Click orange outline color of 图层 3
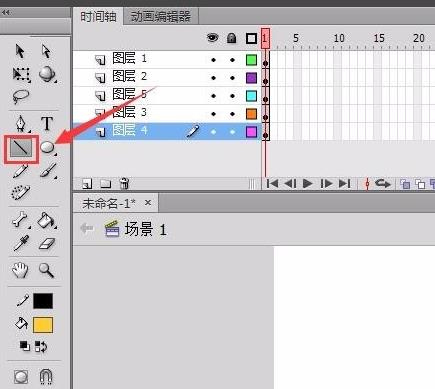Screen dimensions: 435x389 [251, 114]
